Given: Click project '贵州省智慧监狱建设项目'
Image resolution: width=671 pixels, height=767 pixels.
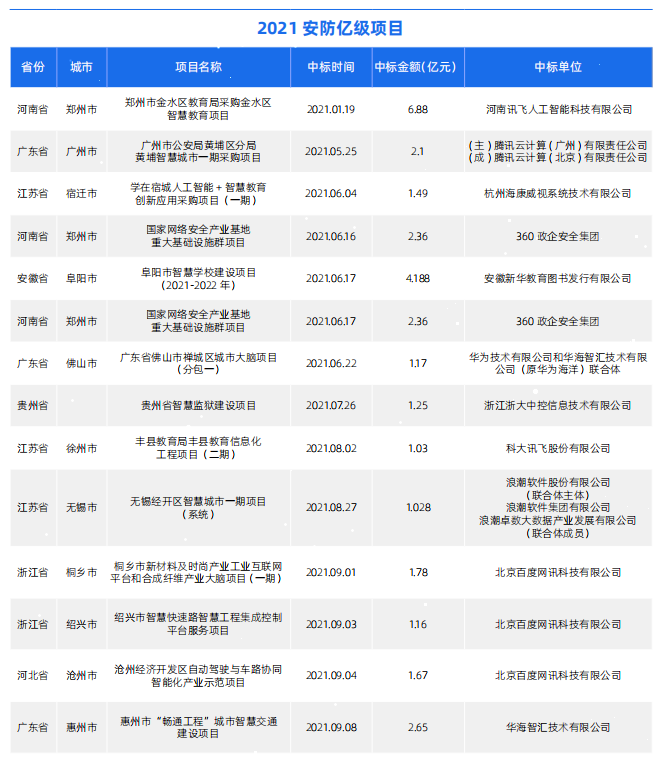Looking at the screenshot, I should [198, 406].
